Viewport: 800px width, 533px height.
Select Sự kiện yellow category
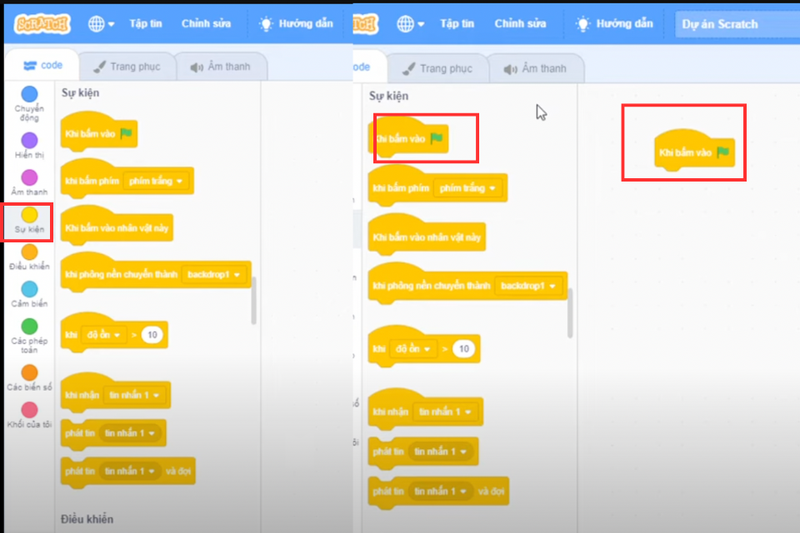(x=29, y=220)
